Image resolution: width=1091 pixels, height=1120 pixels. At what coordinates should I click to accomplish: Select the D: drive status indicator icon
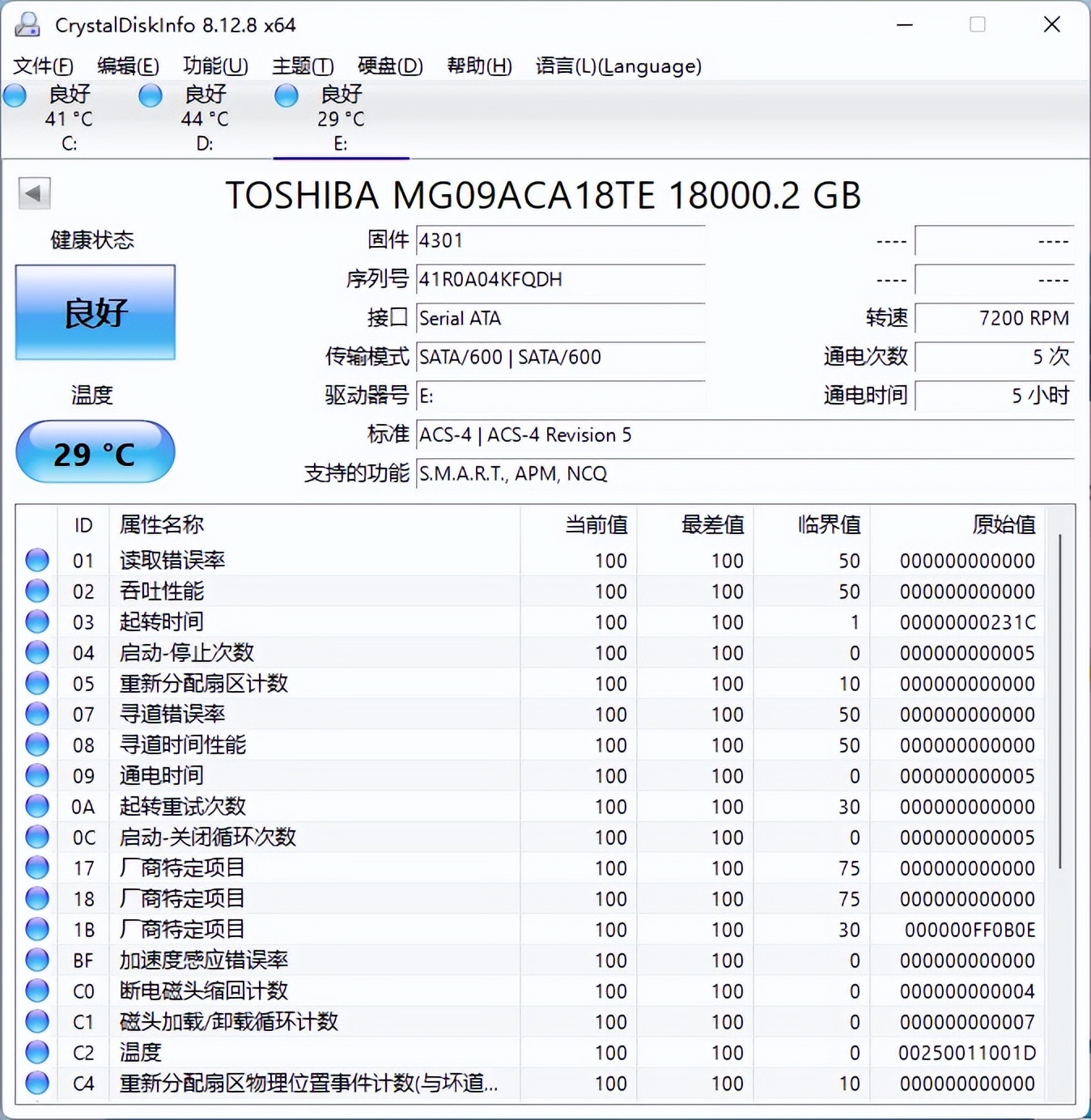pyautogui.click(x=151, y=96)
